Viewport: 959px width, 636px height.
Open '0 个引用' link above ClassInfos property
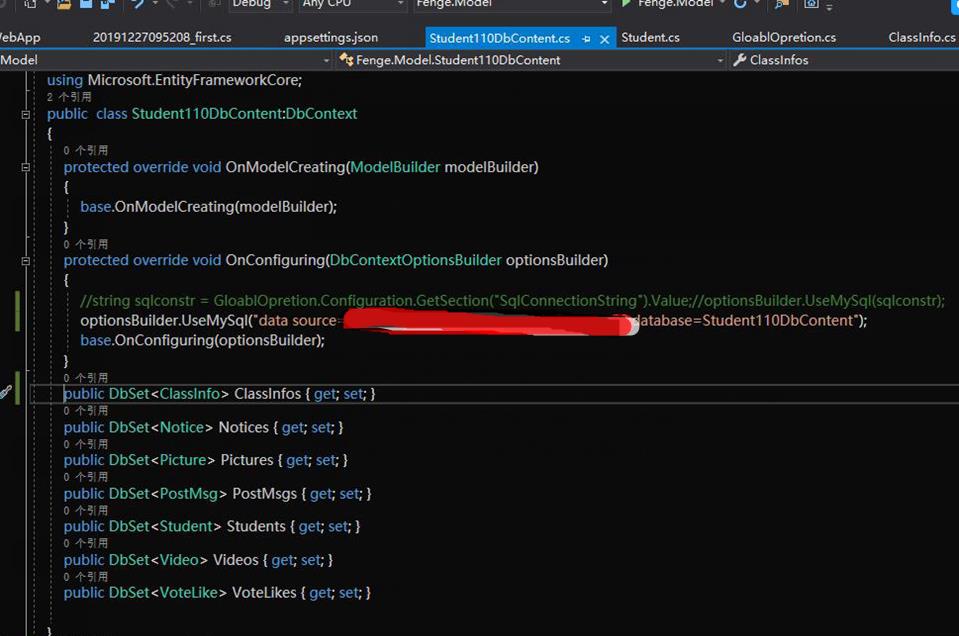pos(85,377)
